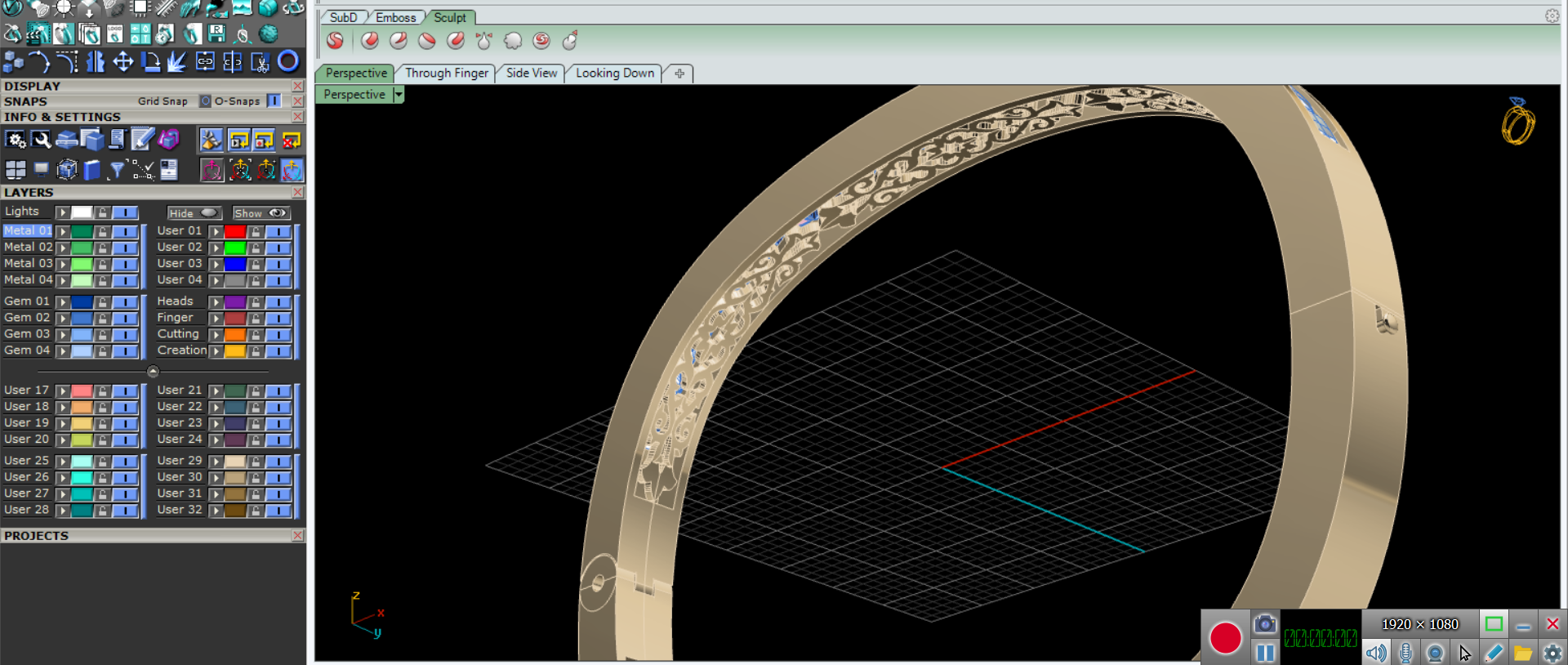Click the first red Sculpt tool icon
This screenshot has width=1568, height=665.
[x=335, y=41]
